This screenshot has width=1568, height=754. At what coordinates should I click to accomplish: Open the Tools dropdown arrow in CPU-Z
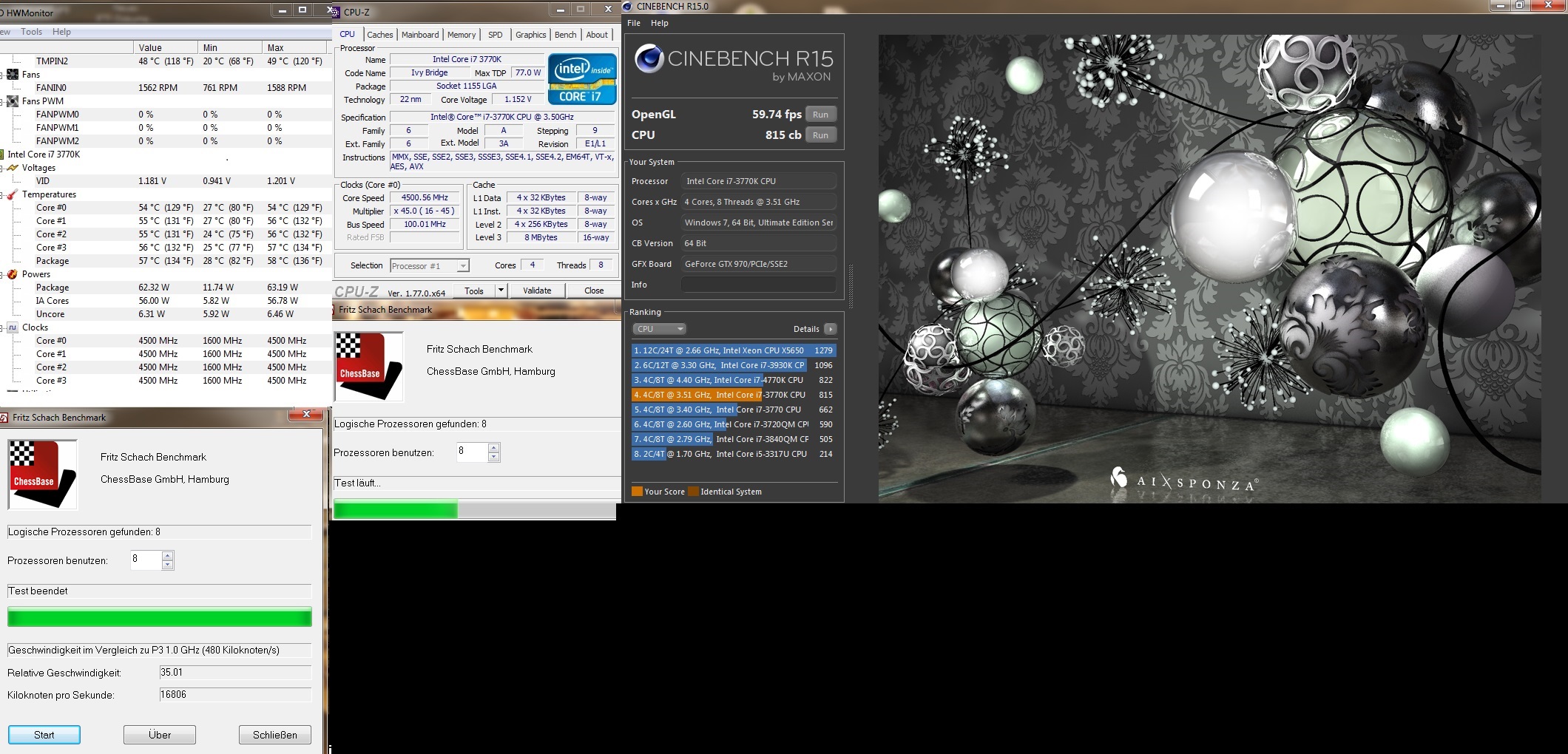click(x=501, y=291)
